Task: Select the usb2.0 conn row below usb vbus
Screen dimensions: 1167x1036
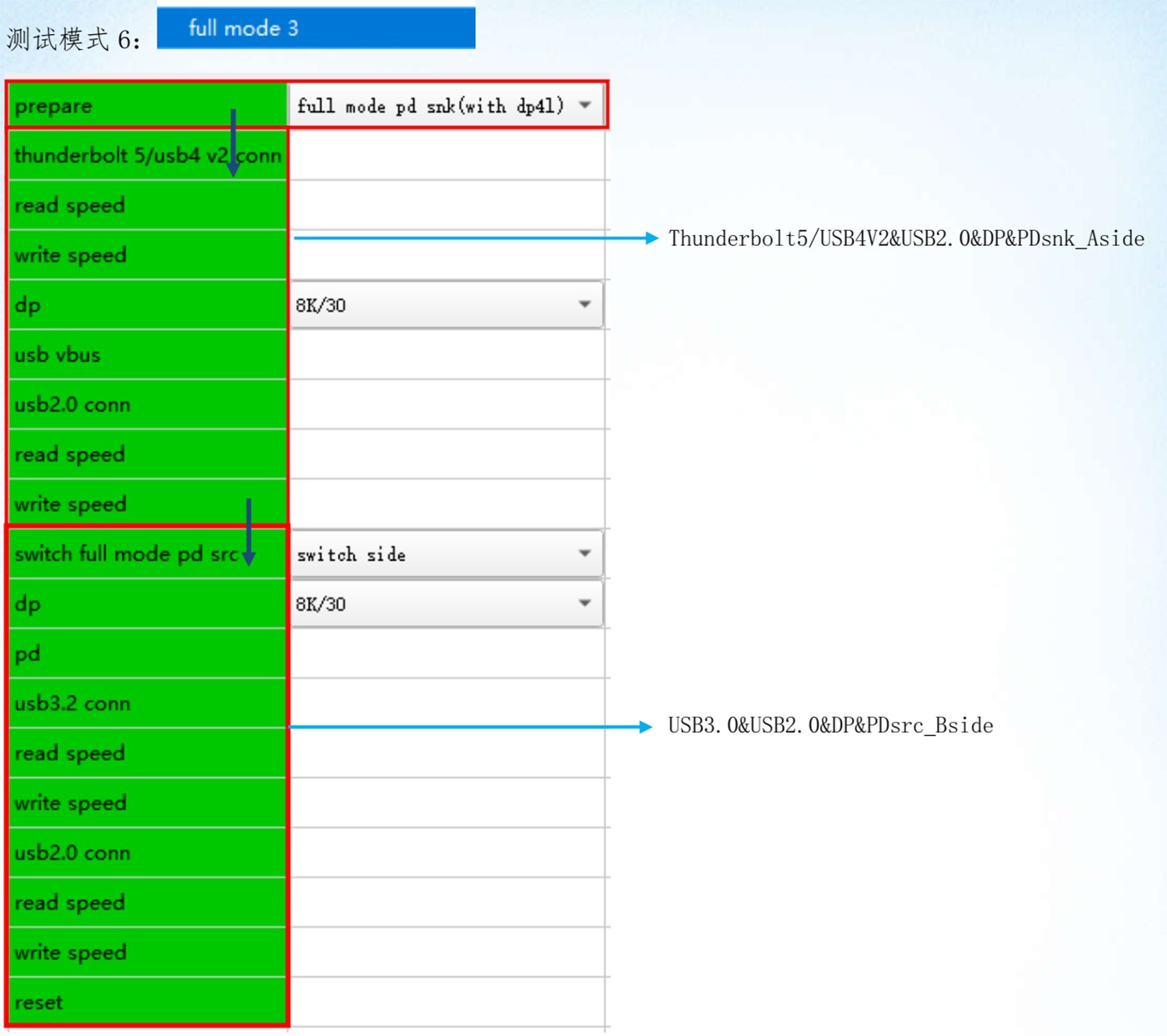Action: [73, 405]
